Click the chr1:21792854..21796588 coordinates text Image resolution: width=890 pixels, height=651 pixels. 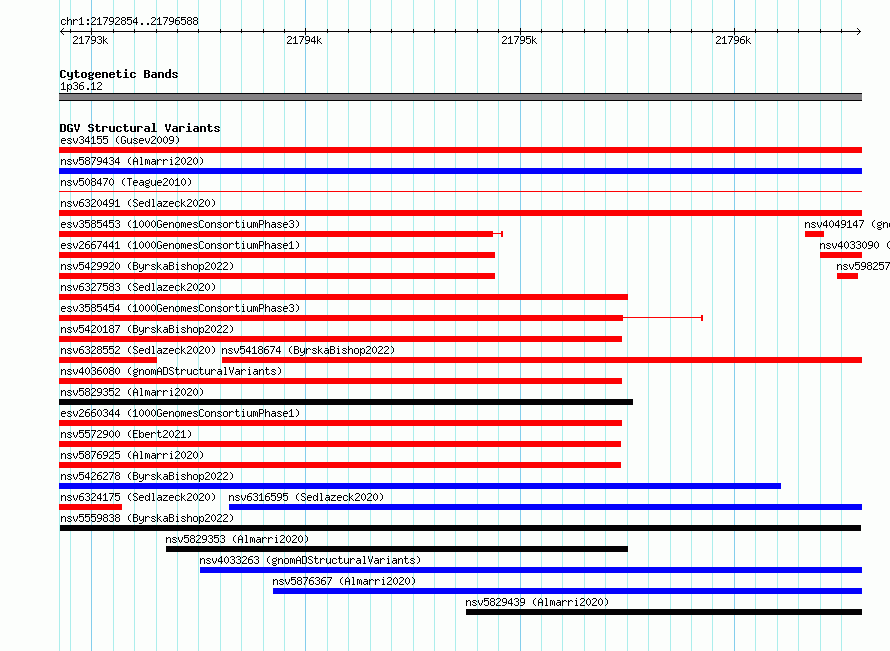[x=129, y=21]
